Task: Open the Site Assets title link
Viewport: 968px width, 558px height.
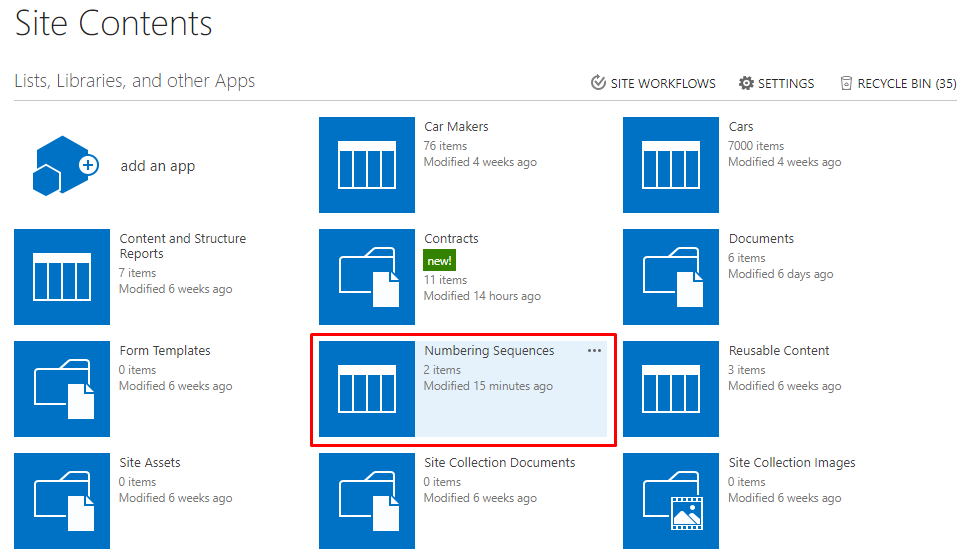Action: coord(150,462)
